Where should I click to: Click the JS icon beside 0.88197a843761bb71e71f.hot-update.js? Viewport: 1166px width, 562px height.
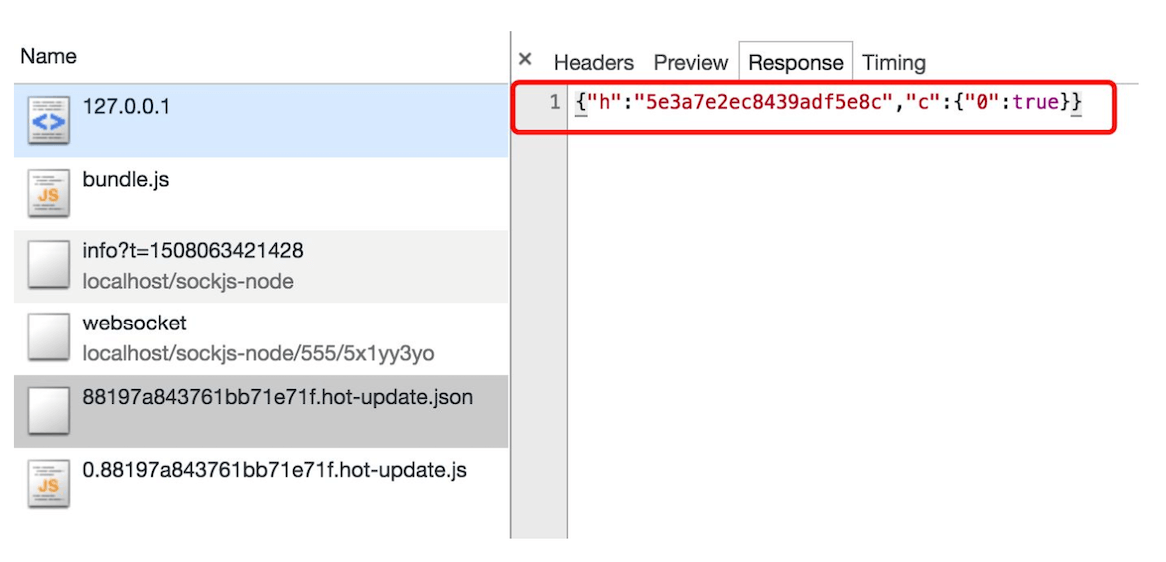coord(48,484)
